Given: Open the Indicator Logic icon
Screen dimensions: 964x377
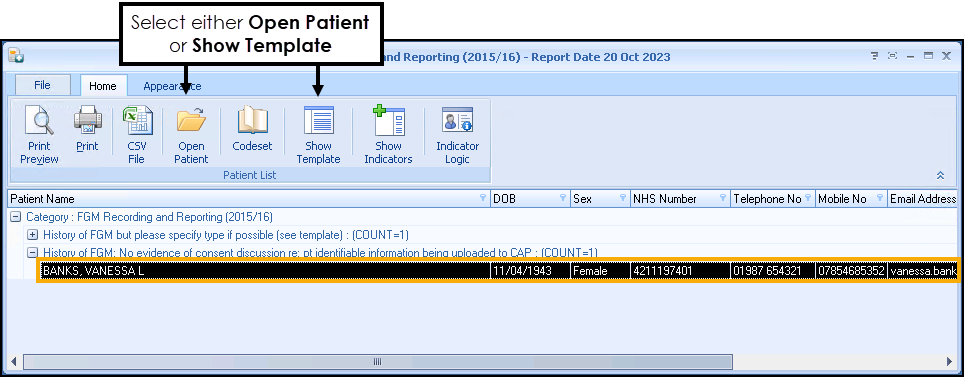Looking at the screenshot, I should click(x=457, y=121).
